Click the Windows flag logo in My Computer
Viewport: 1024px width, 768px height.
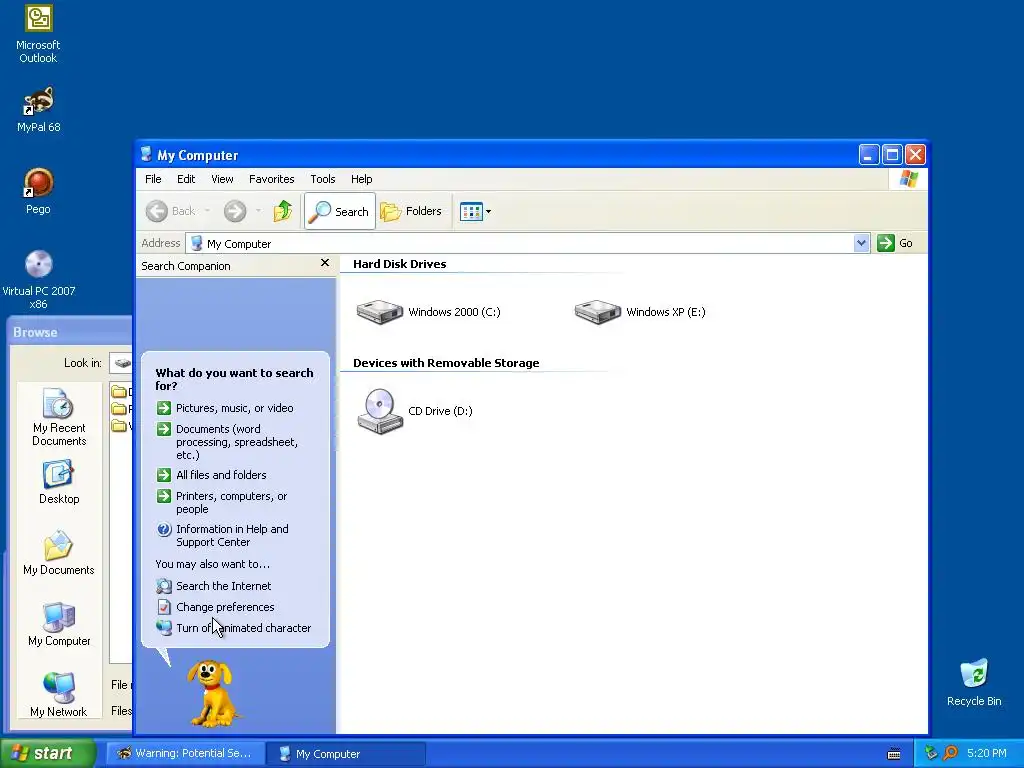[x=908, y=179]
